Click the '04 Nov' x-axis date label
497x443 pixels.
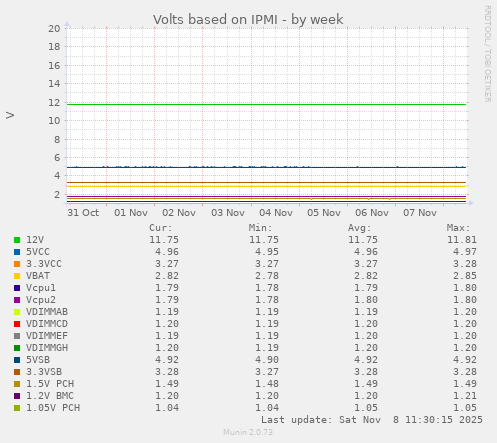pos(276,213)
